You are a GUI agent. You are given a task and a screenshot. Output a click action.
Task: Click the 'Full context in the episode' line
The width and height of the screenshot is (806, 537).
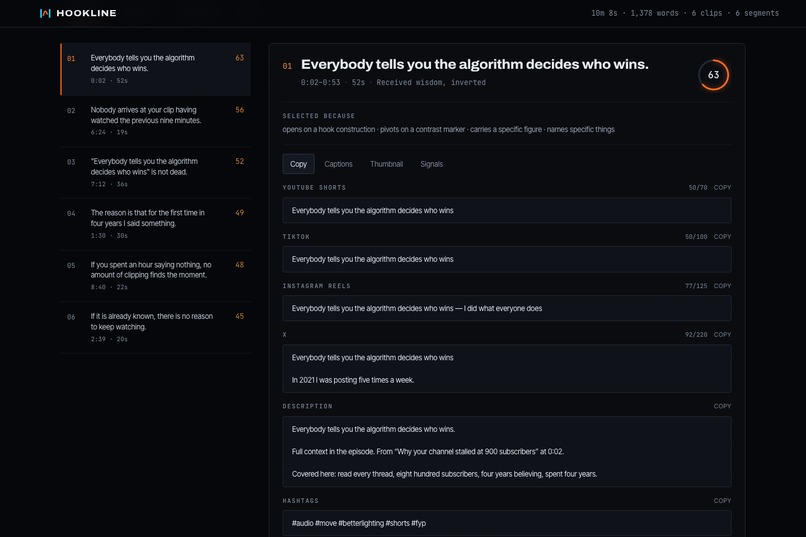tap(428, 452)
